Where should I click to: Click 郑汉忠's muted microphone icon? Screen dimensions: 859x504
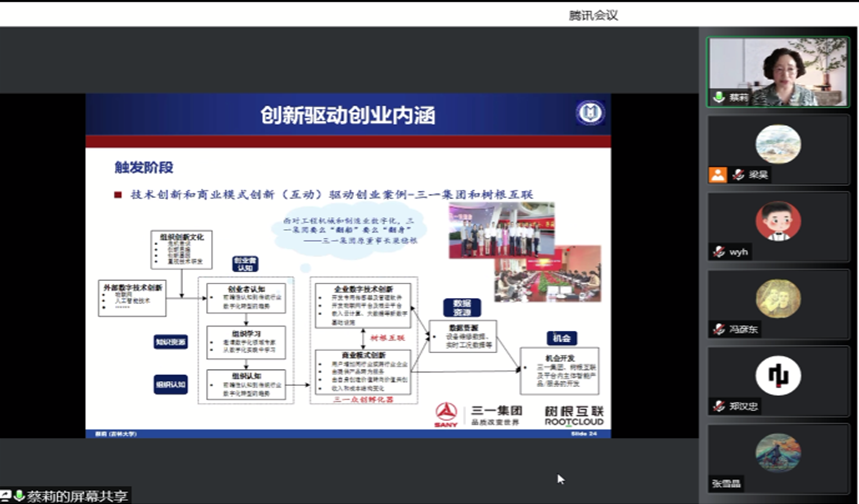[719, 406]
